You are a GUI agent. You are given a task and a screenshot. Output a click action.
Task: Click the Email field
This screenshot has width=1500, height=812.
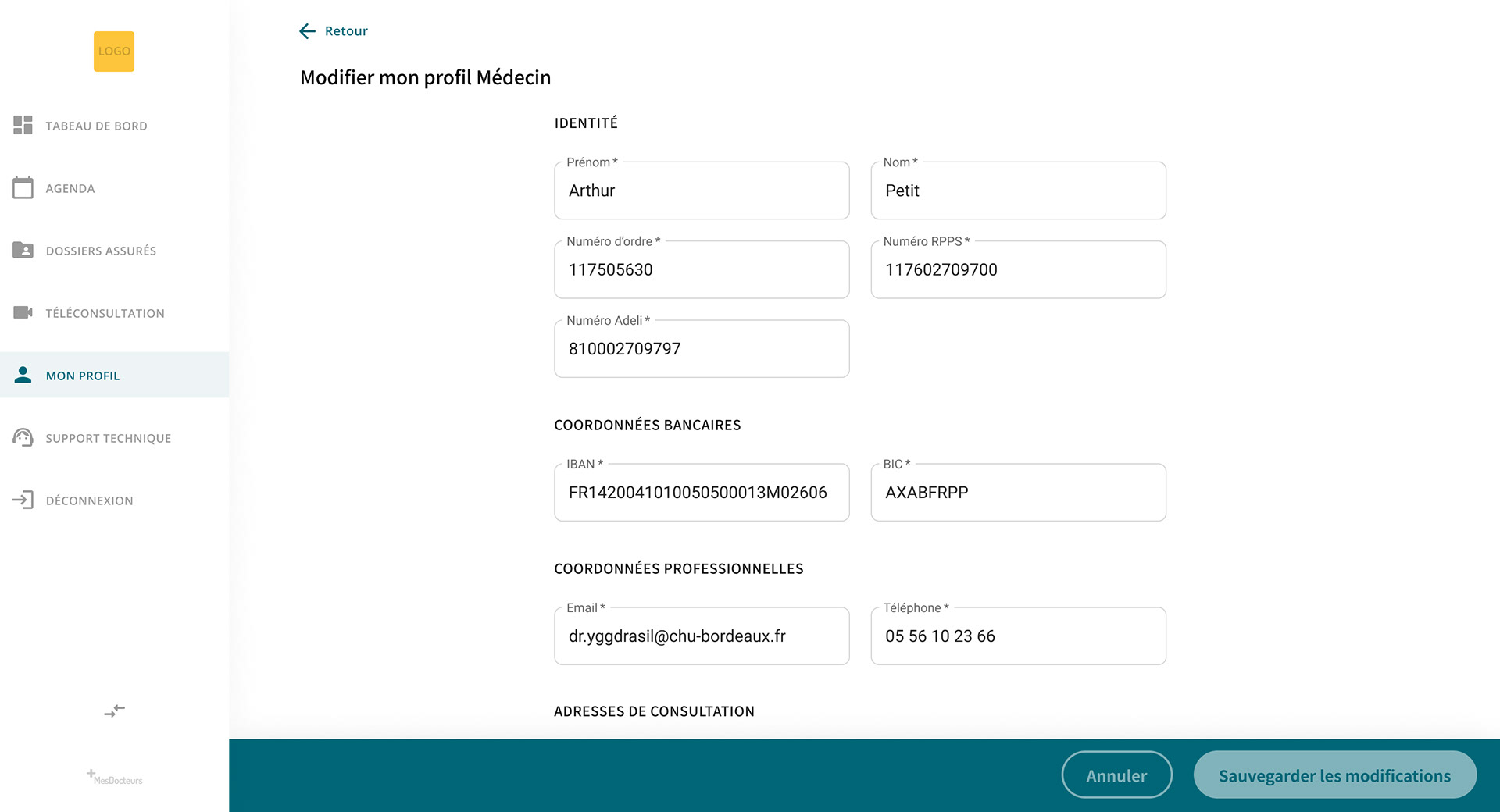click(x=702, y=636)
